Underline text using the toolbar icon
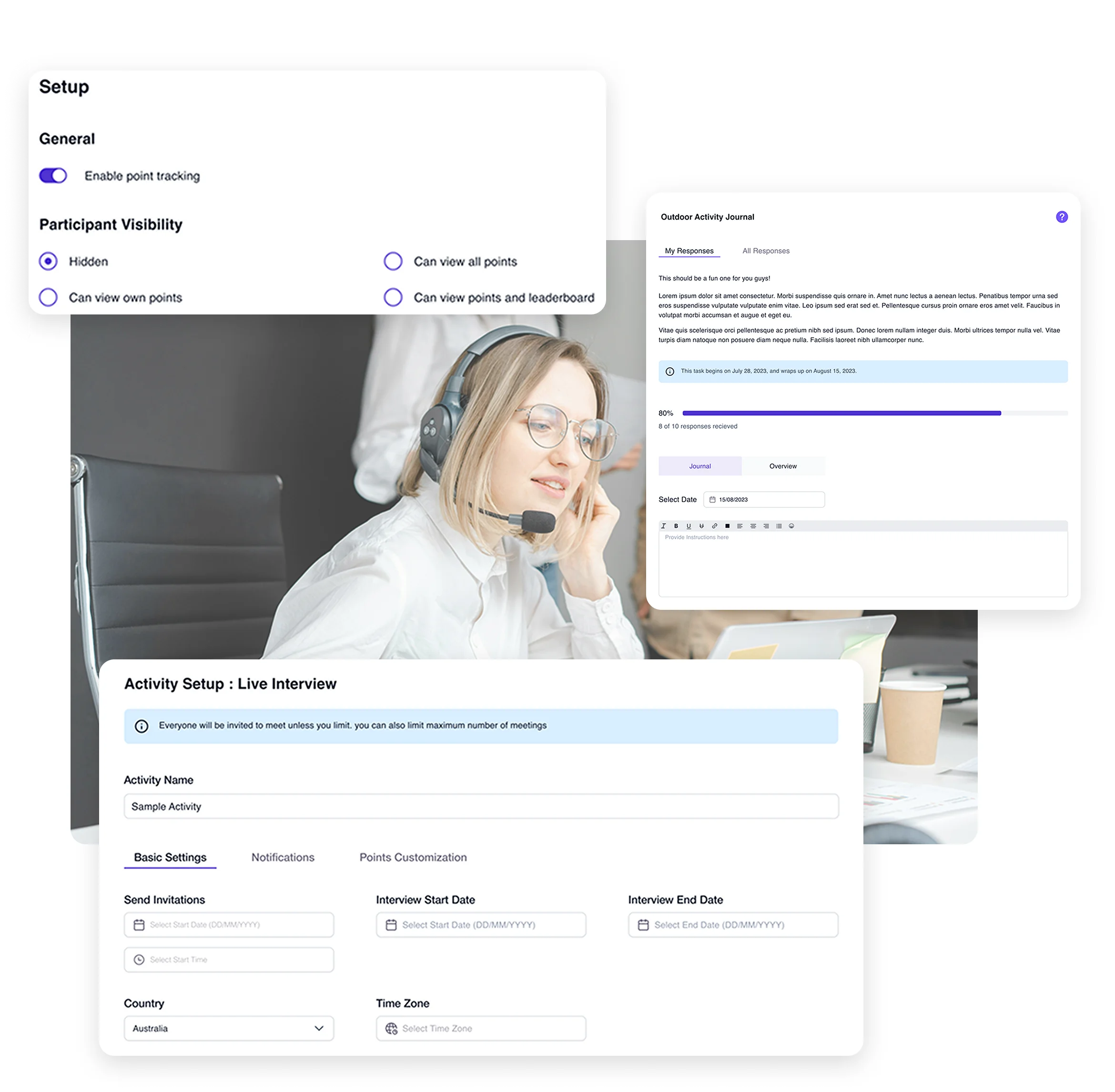This screenshot has width=1115, height=1092. (x=689, y=526)
